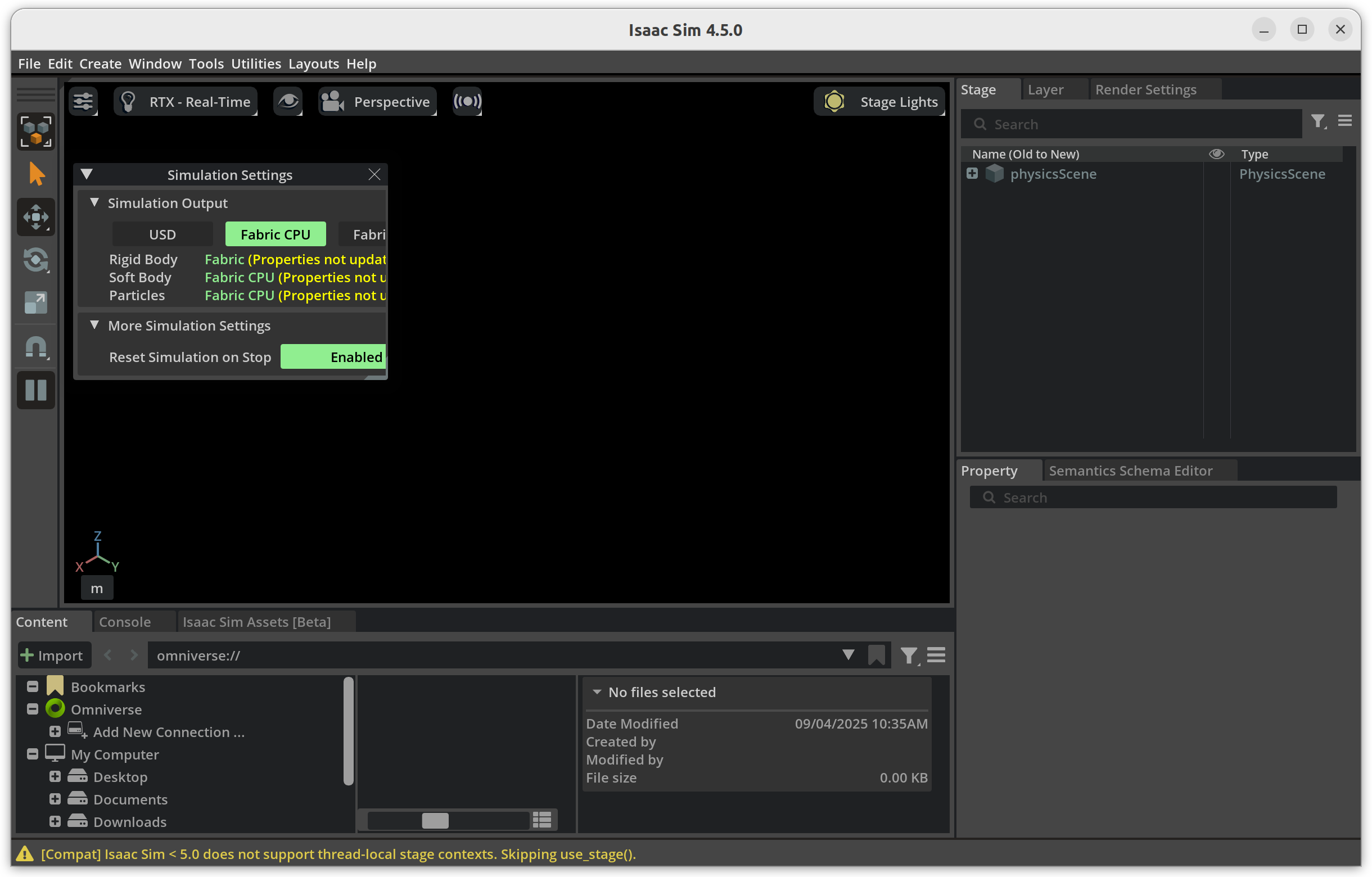
Task: Open the Layouts menu
Action: (x=313, y=63)
